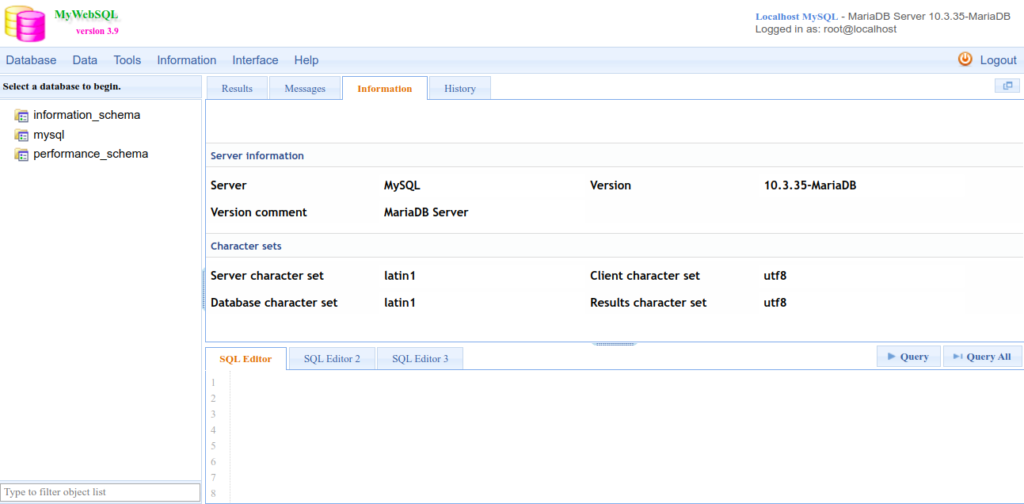Click the Server information heading

257,156
